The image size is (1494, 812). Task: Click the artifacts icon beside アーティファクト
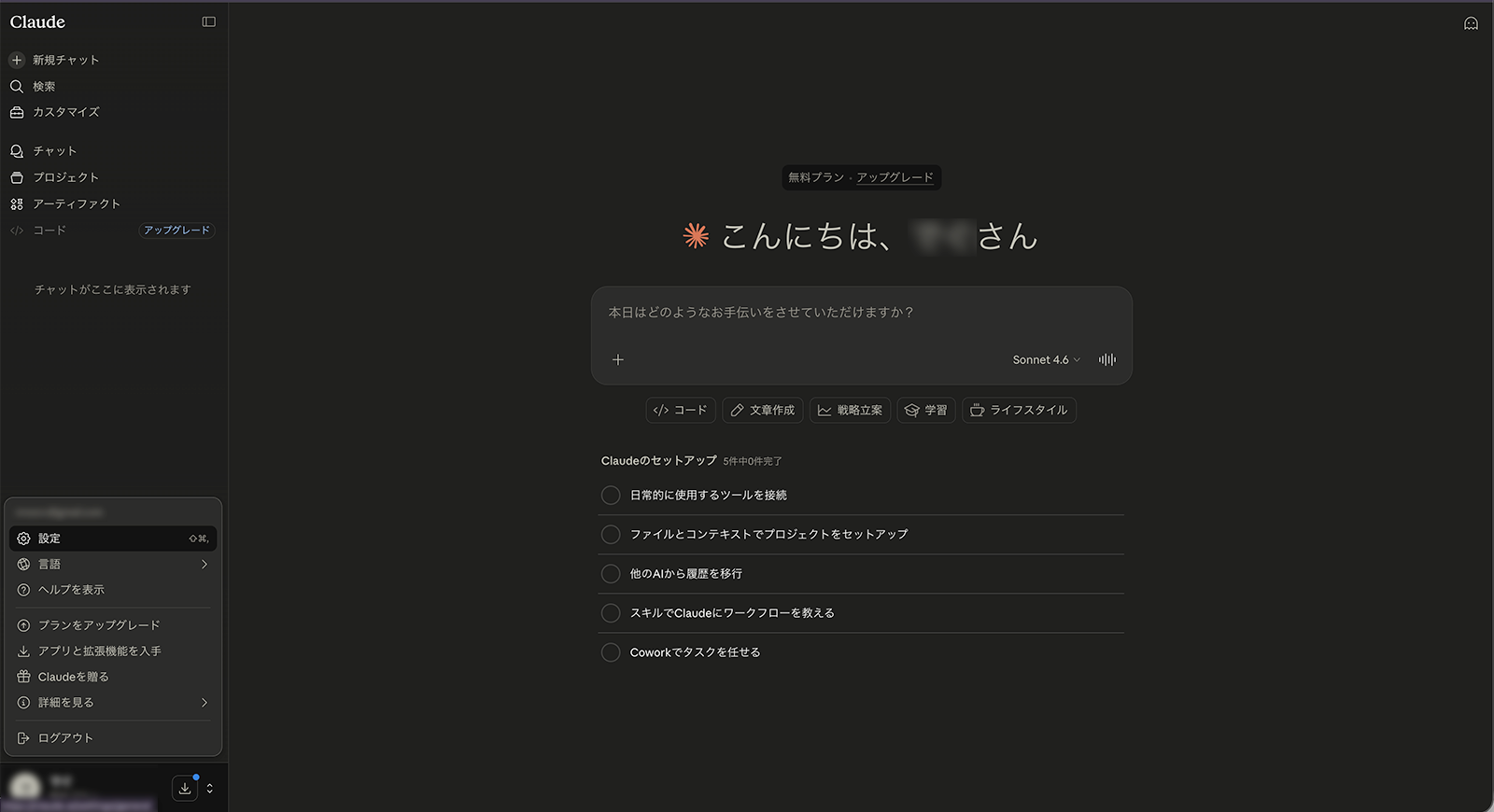[17, 203]
